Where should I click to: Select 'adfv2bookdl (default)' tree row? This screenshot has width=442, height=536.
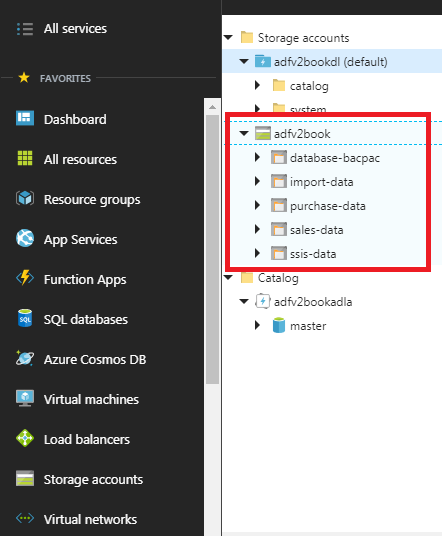pos(332,61)
